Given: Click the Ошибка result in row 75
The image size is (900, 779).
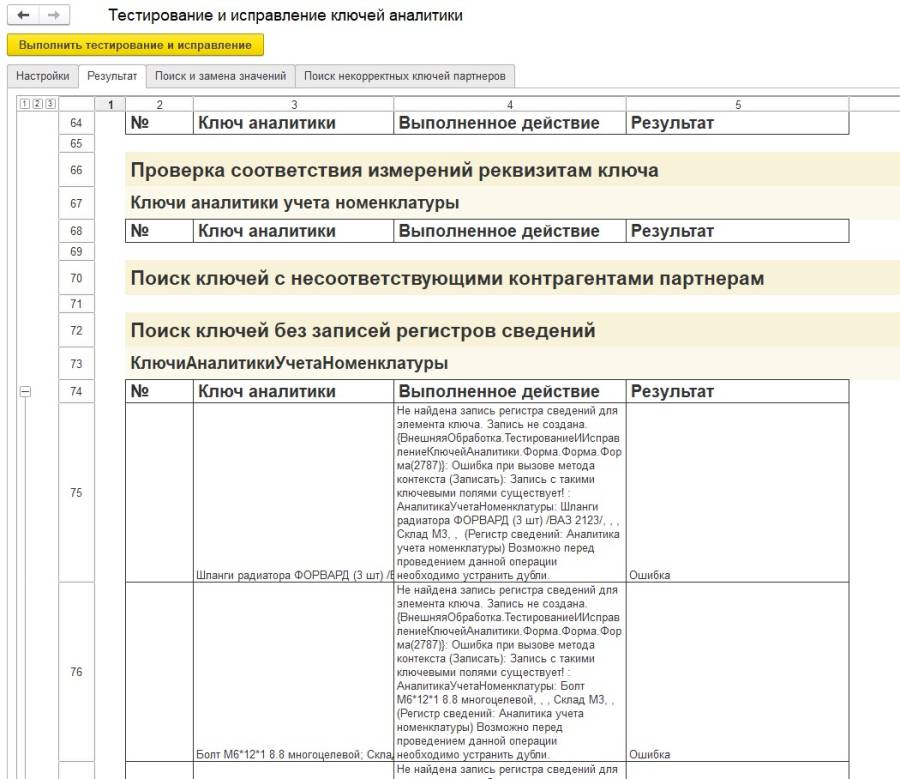Looking at the screenshot, I should pos(649,575).
